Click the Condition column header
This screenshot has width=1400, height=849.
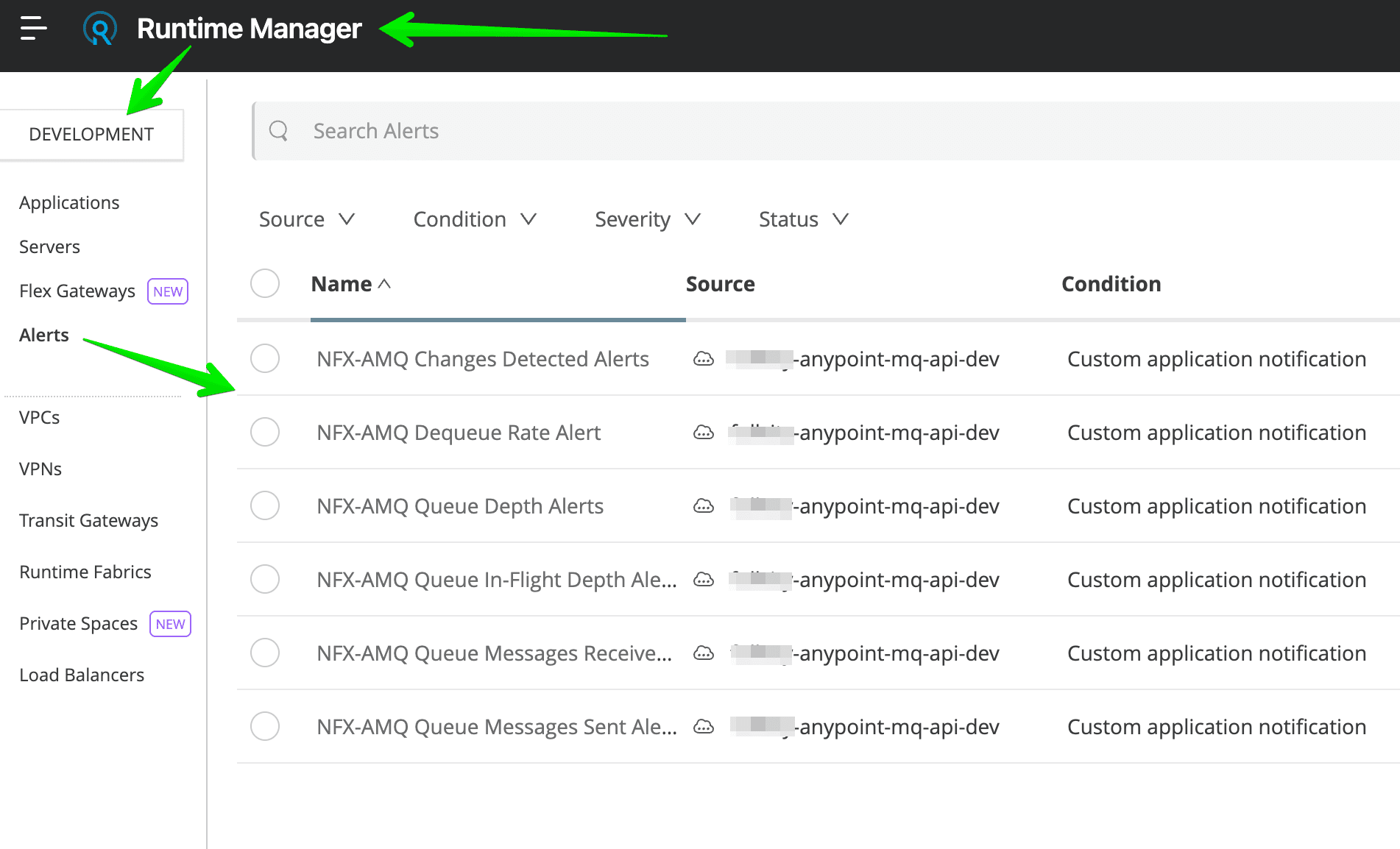pos(1111,284)
